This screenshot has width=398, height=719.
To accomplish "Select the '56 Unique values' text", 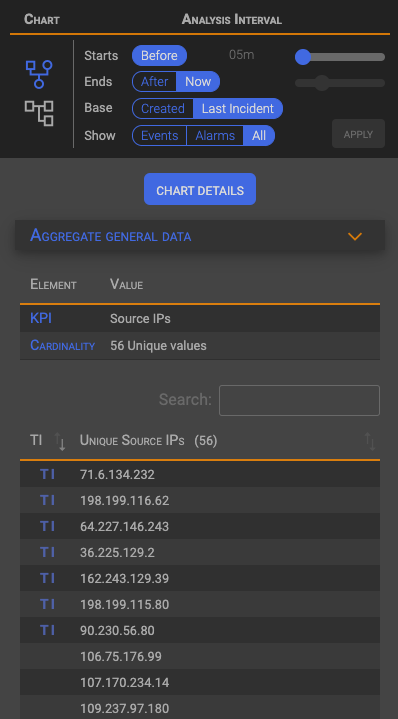I will click(x=158, y=345).
